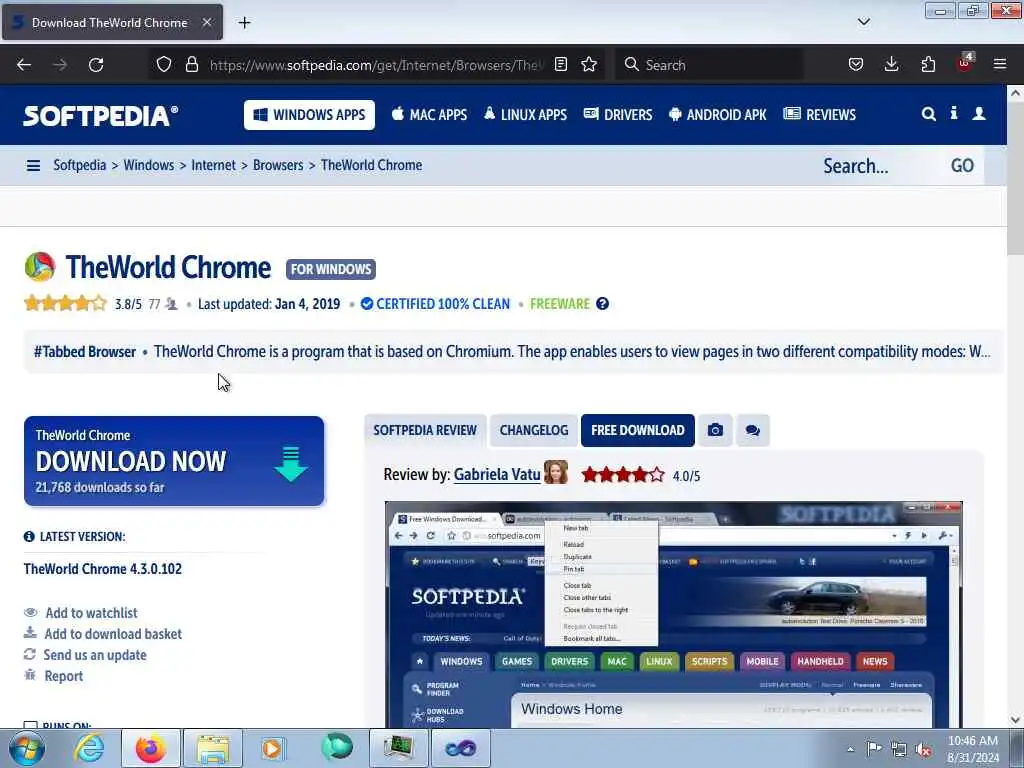Open the Firefox downloads panel icon
The height and width of the screenshot is (768, 1024).
pyautogui.click(x=891, y=64)
